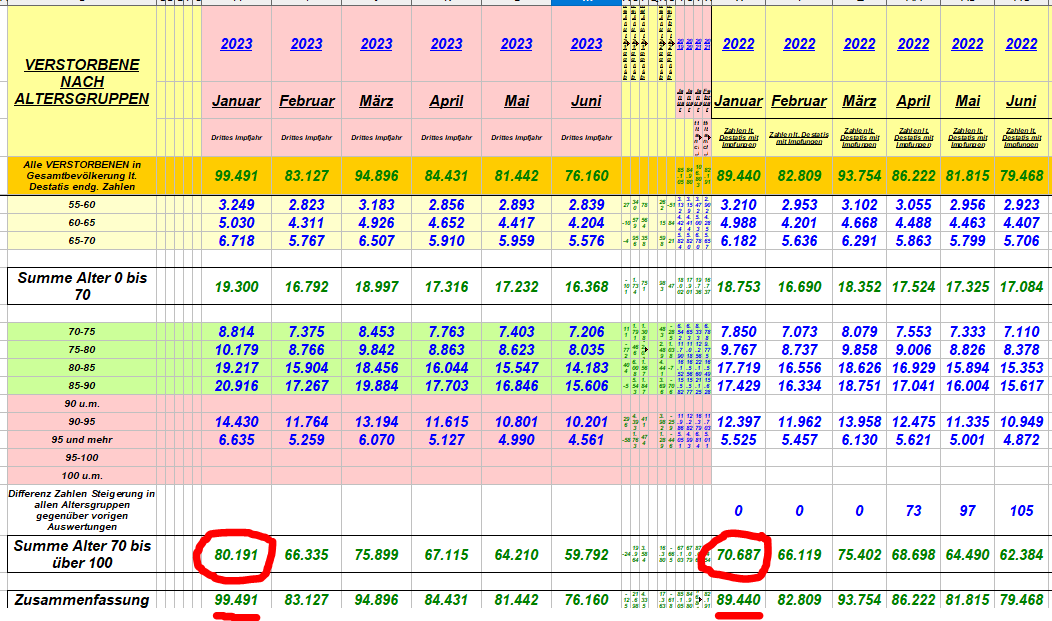The image size is (1052, 621).
Task: Select the 'VERSTORBENE NACH ALTERSGRUPPEN' title cell
Action: click(82, 82)
